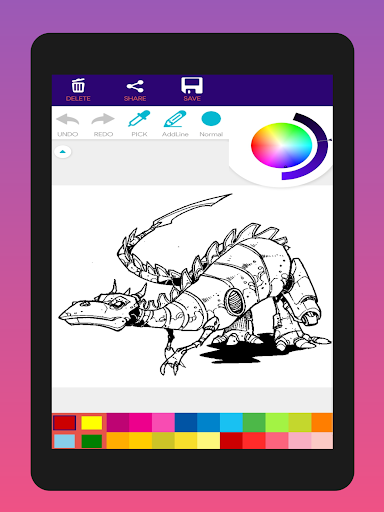Select the dark green swatch in recent block
This screenshot has height=512, width=384.
click(x=92, y=441)
